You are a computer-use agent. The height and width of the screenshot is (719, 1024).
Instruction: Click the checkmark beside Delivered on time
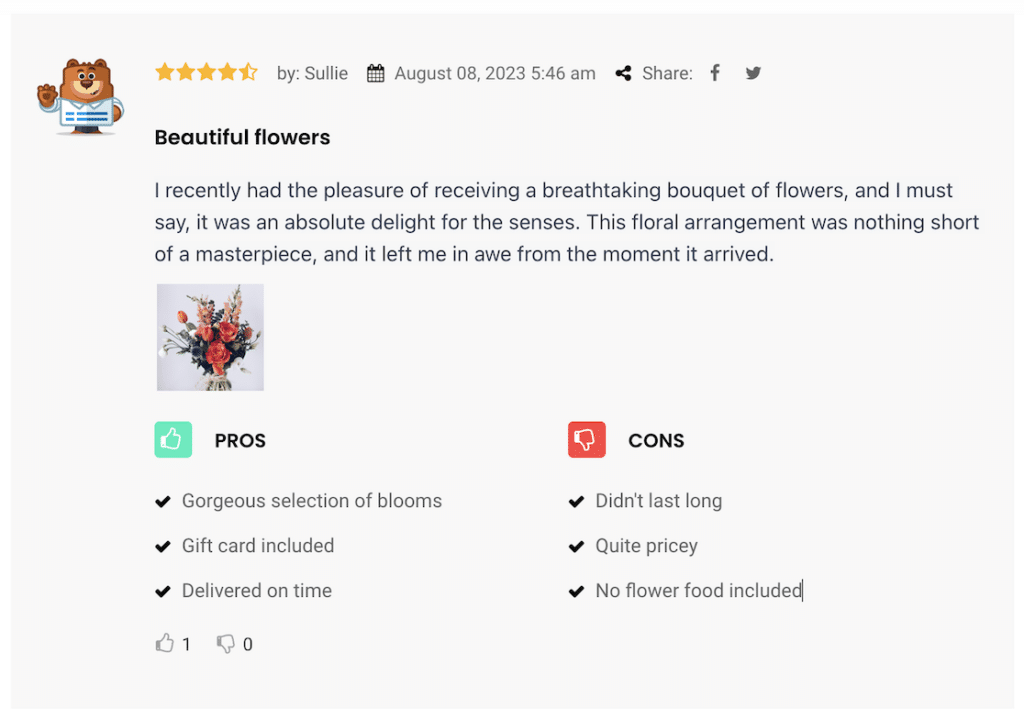163,591
